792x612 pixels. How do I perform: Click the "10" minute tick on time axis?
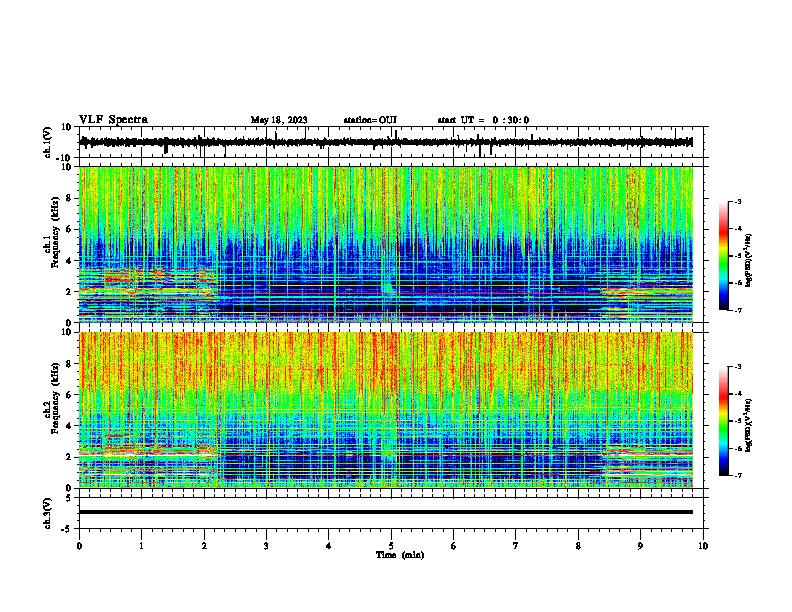click(703, 546)
